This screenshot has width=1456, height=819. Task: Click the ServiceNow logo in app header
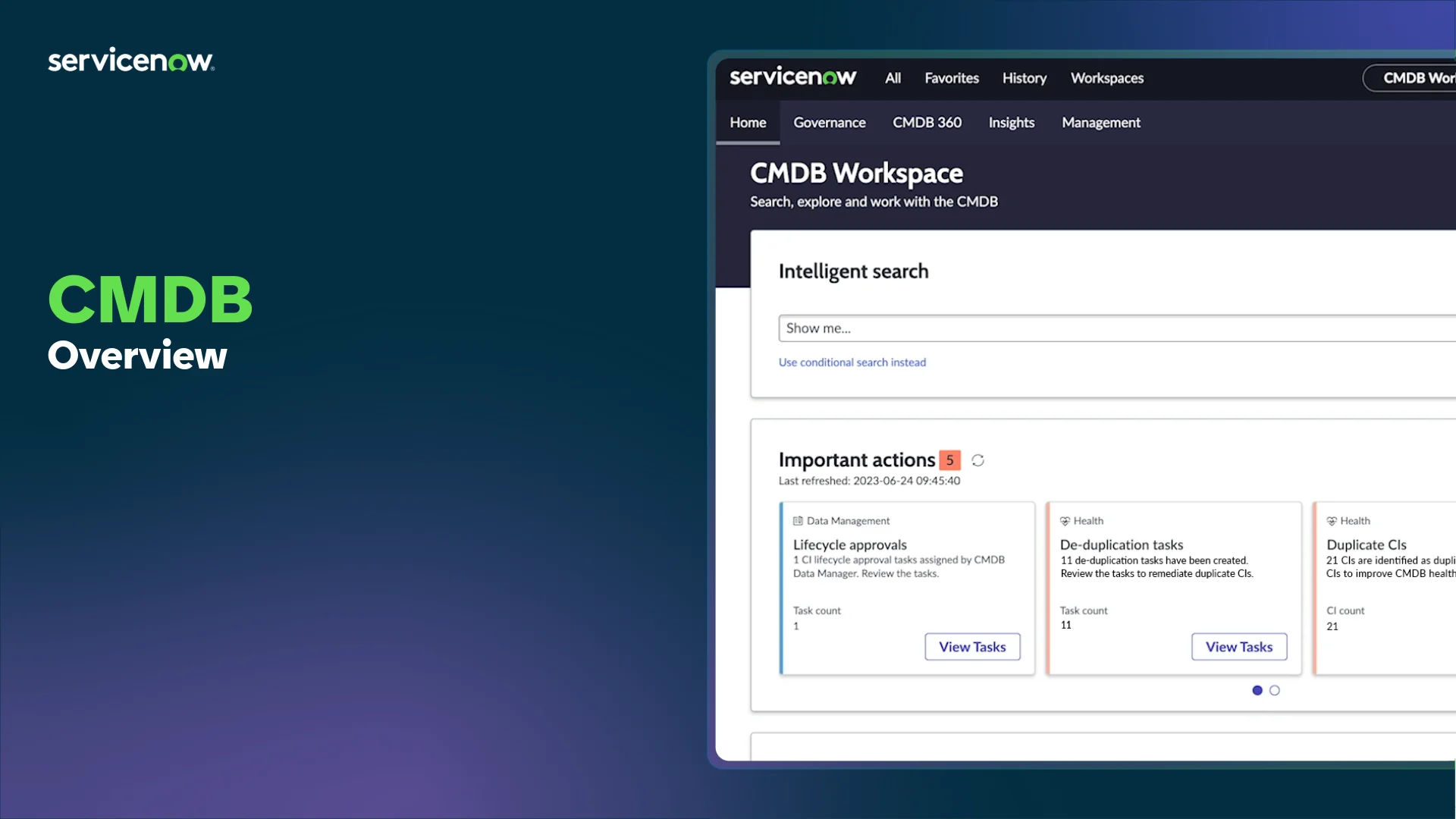pyautogui.click(x=792, y=77)
